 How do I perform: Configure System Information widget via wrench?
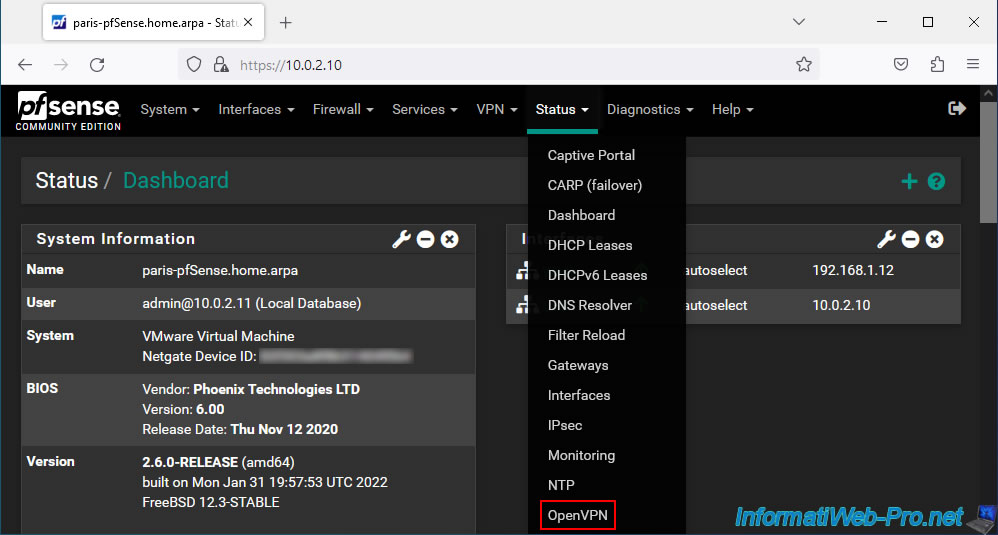(401, 239)
